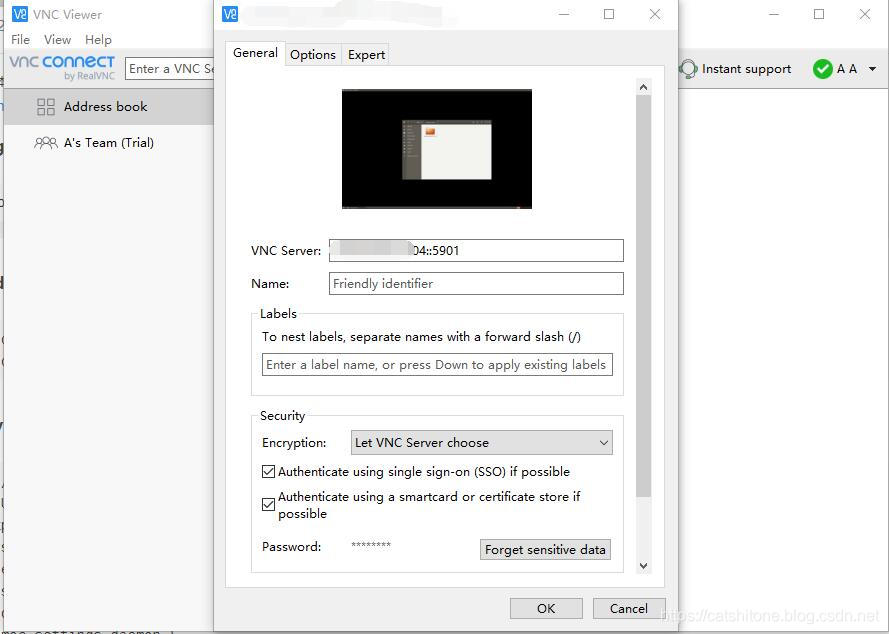Click the saved Password asterisks

(x=371, y=546)
